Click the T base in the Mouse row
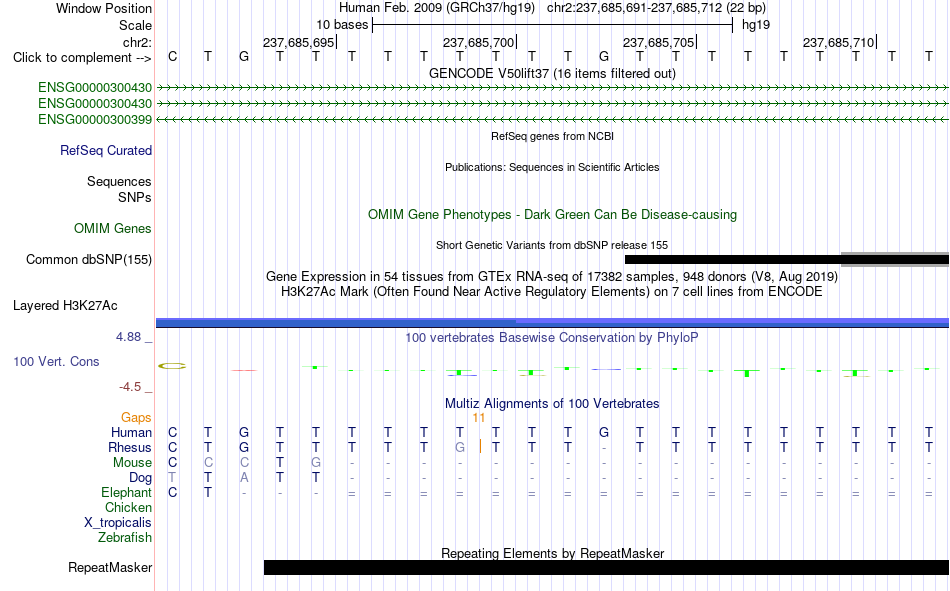This screenshot has height=591, width=950. [x=280, y=462]
